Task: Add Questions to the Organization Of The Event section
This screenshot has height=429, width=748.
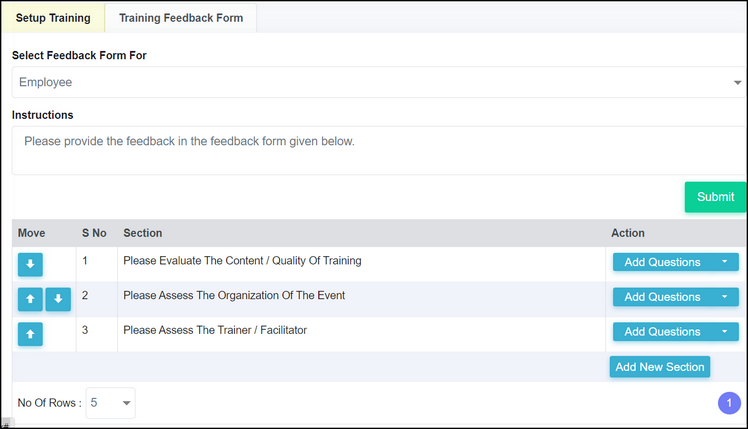Action: tap(662, 297)
